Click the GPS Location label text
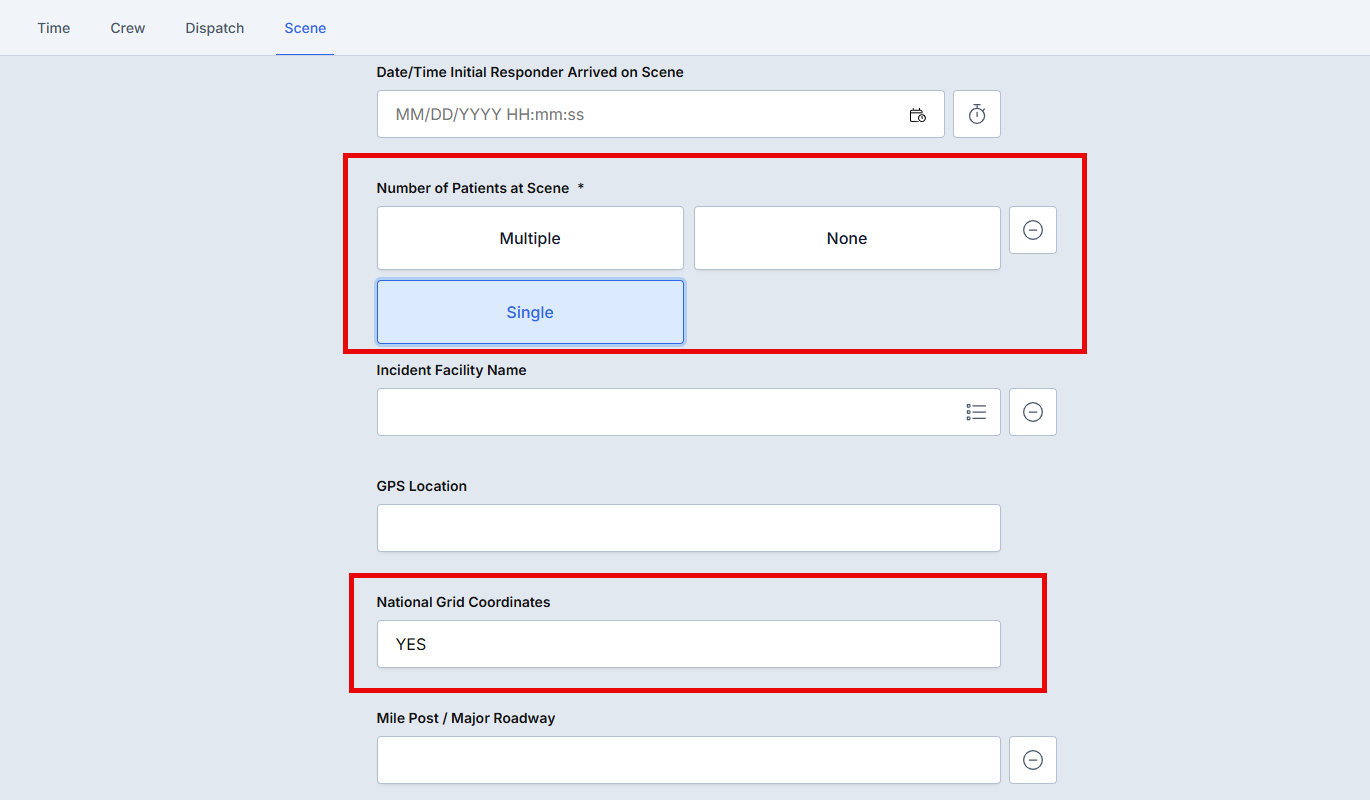1370x800 pixels. coord(421,486)
